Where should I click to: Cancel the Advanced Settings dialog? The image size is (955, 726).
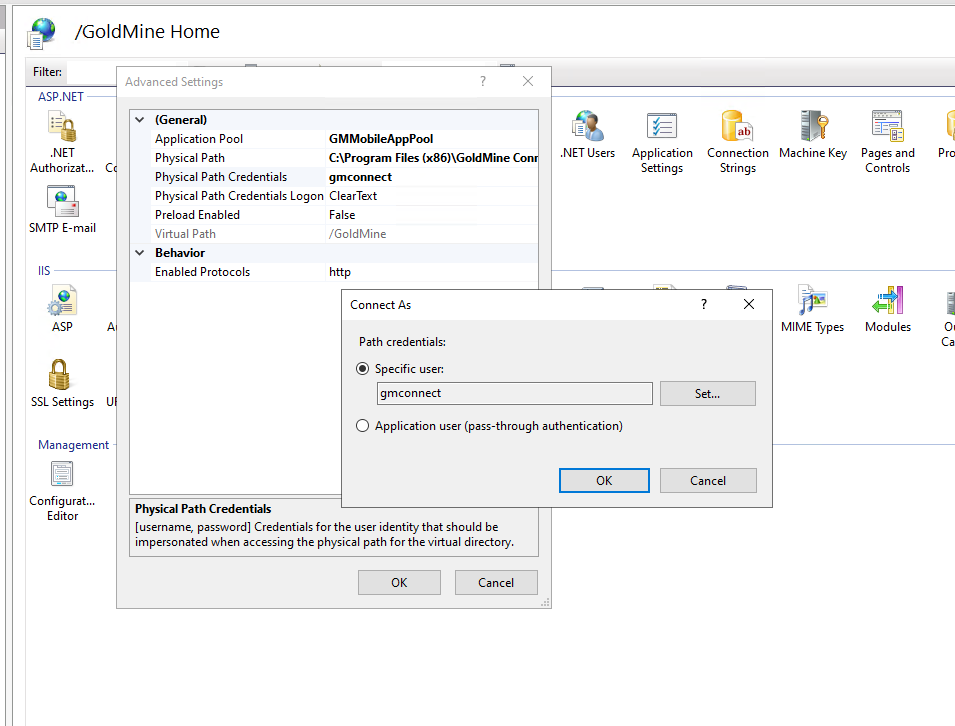pos(496,582)
